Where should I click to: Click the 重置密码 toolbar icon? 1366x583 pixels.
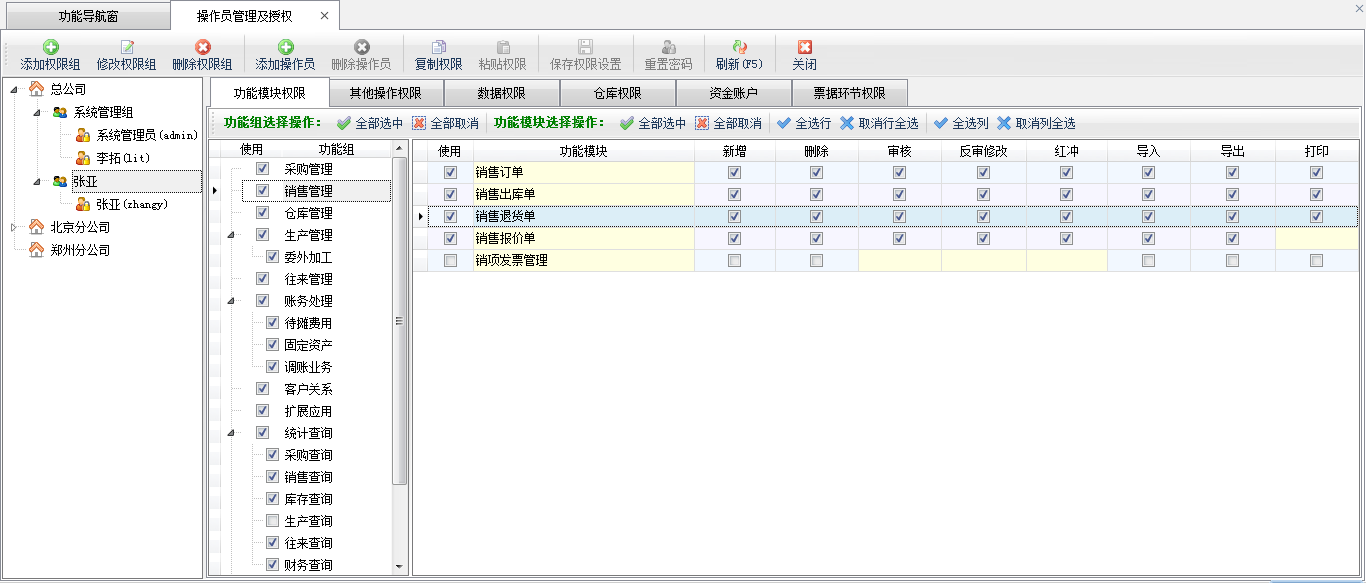point(668,47)
